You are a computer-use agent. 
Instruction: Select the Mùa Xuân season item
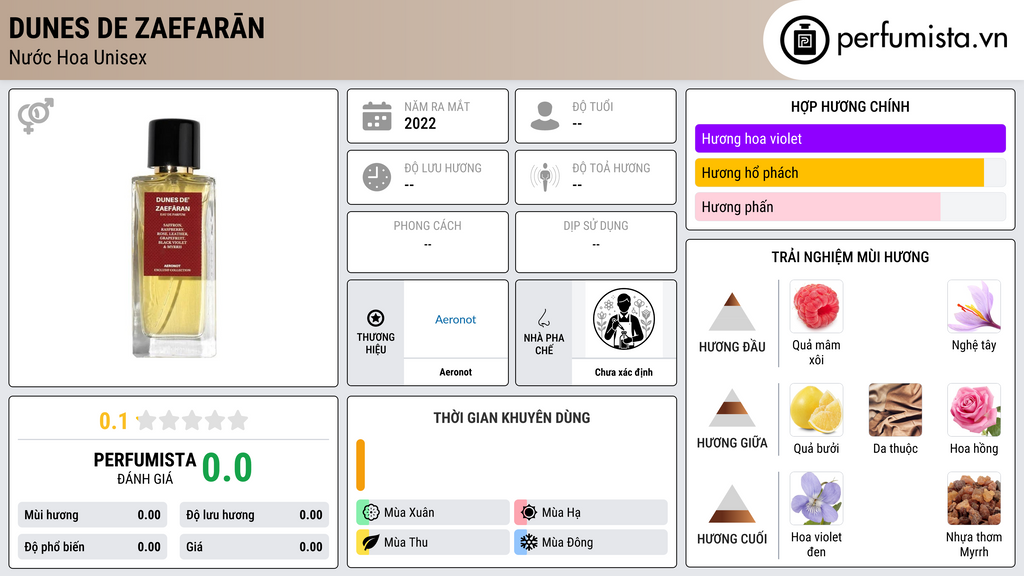pyautogui.click(x=433, y=513)
